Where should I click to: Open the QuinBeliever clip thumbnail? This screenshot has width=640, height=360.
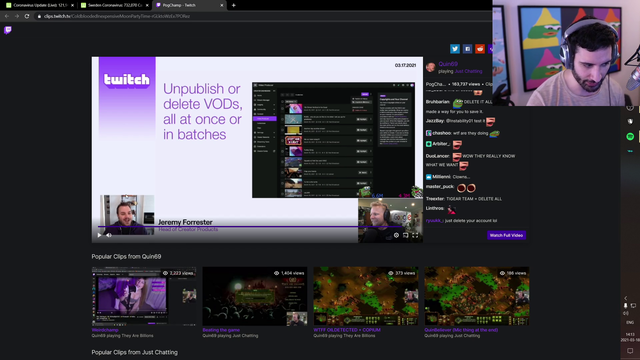click(477, 296)
